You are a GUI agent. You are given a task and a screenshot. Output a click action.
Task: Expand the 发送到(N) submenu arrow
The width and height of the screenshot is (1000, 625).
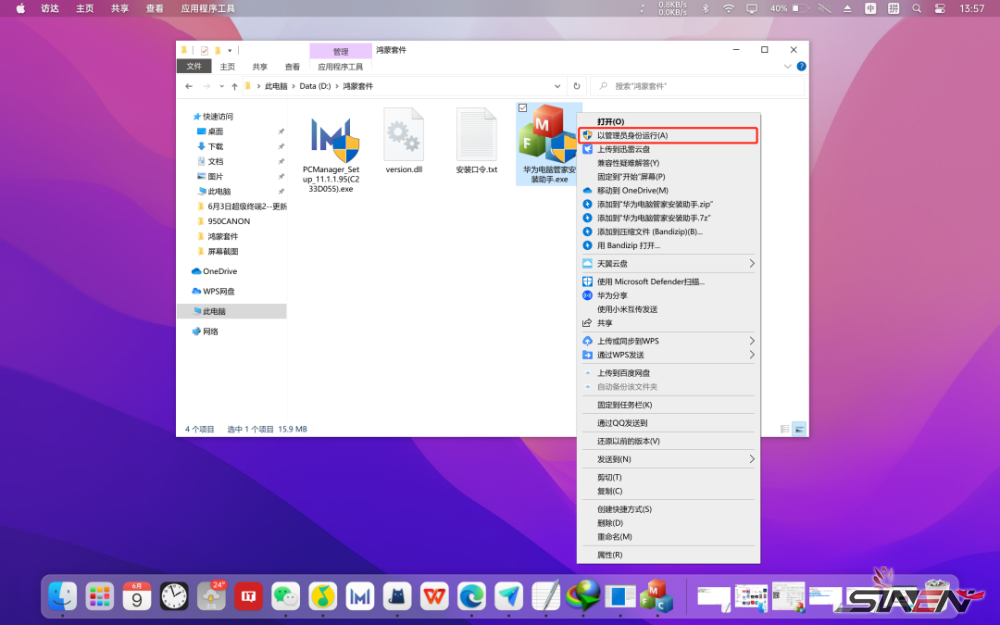[751, 459]
